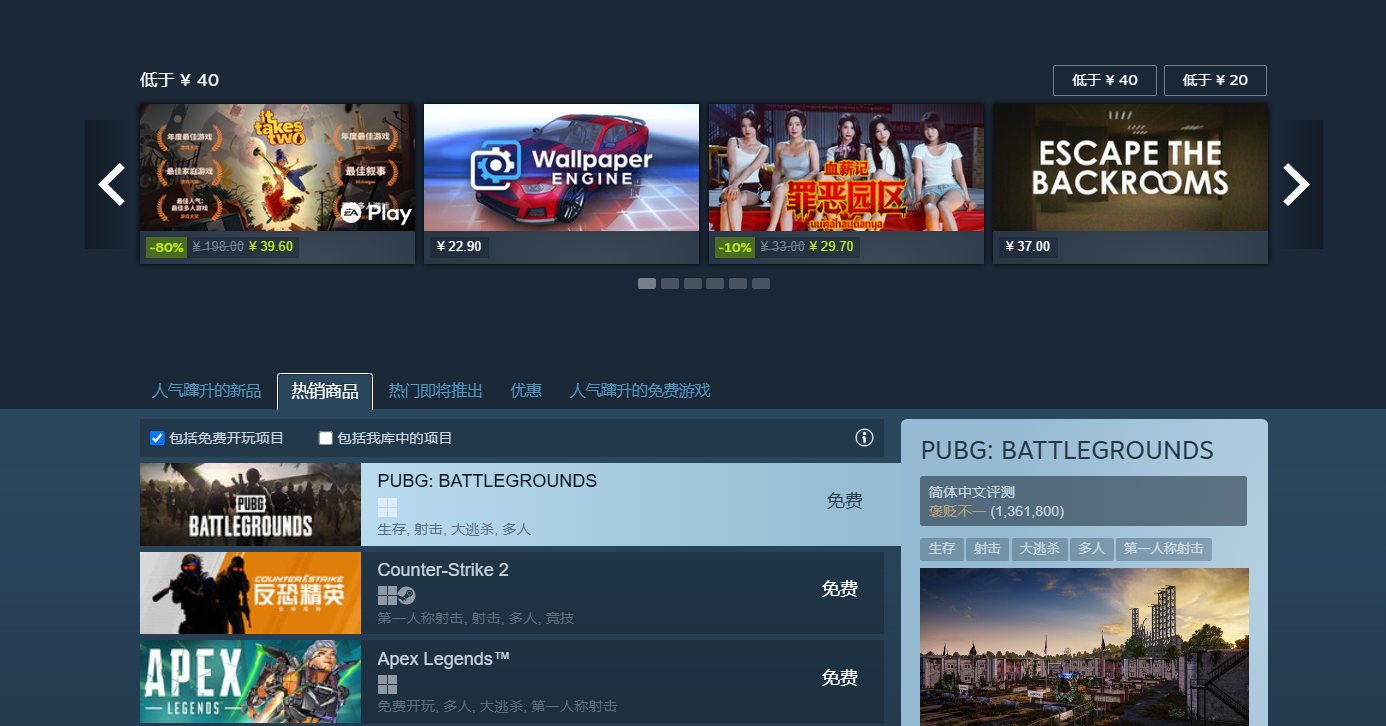Select the 第一人称射击 tag in the PUBG panel
The image size is (1386, 726).
click(x=1163, y=548)
